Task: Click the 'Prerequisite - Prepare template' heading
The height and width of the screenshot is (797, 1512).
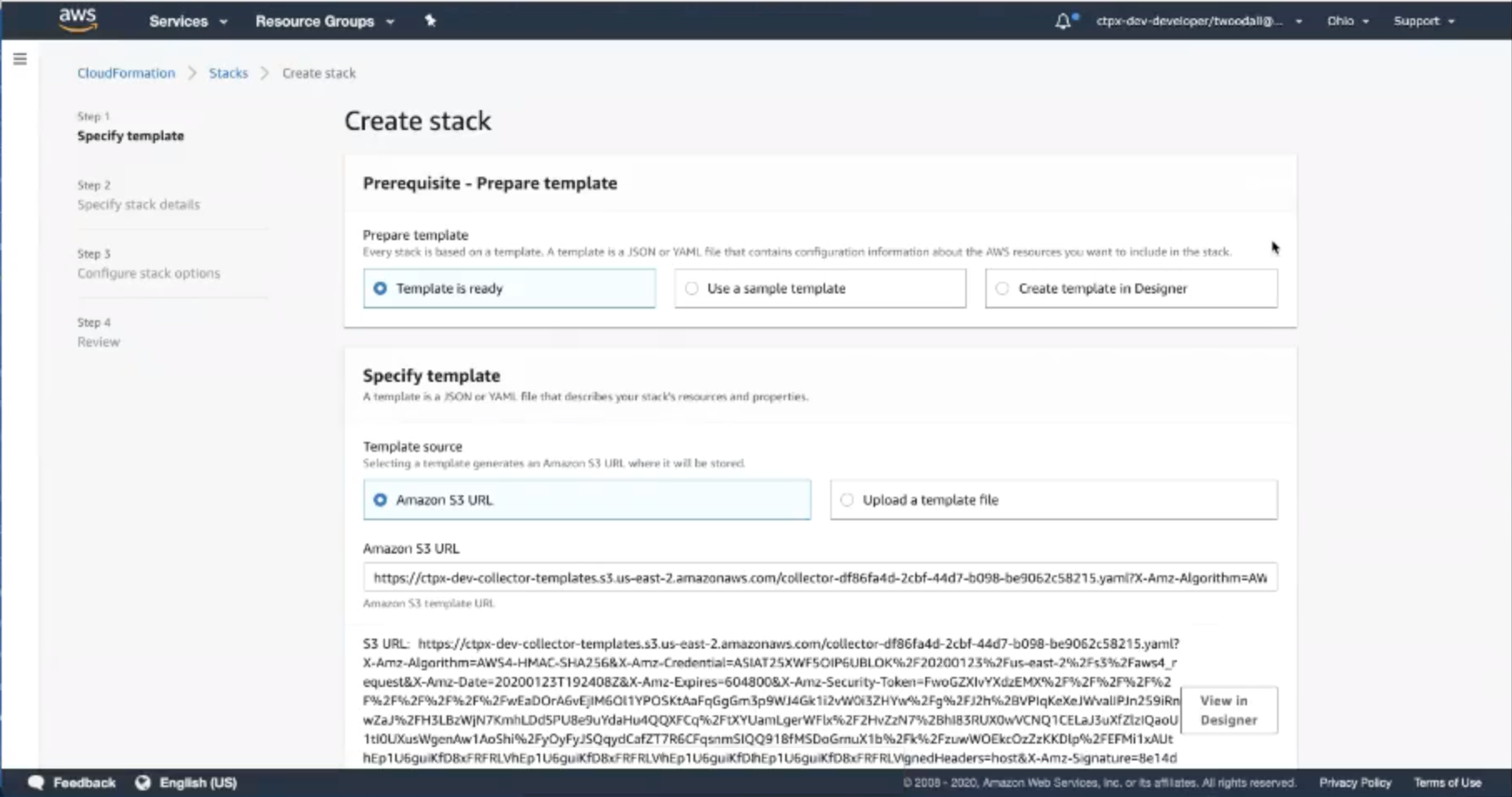Action: coord(490,183)
